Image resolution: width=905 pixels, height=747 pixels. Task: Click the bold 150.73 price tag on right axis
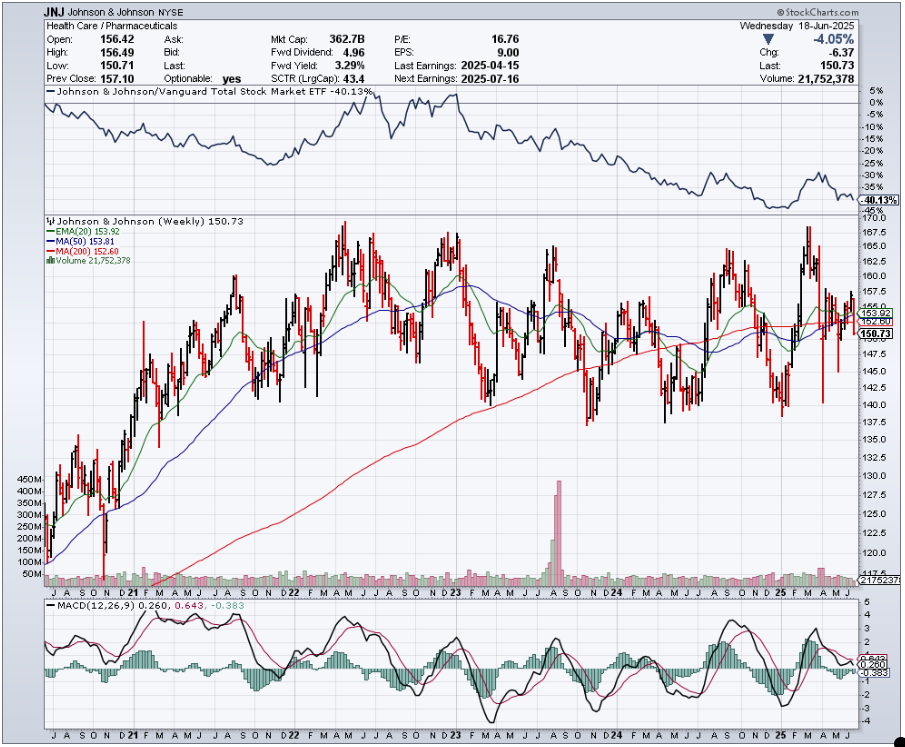click(876, 334)
